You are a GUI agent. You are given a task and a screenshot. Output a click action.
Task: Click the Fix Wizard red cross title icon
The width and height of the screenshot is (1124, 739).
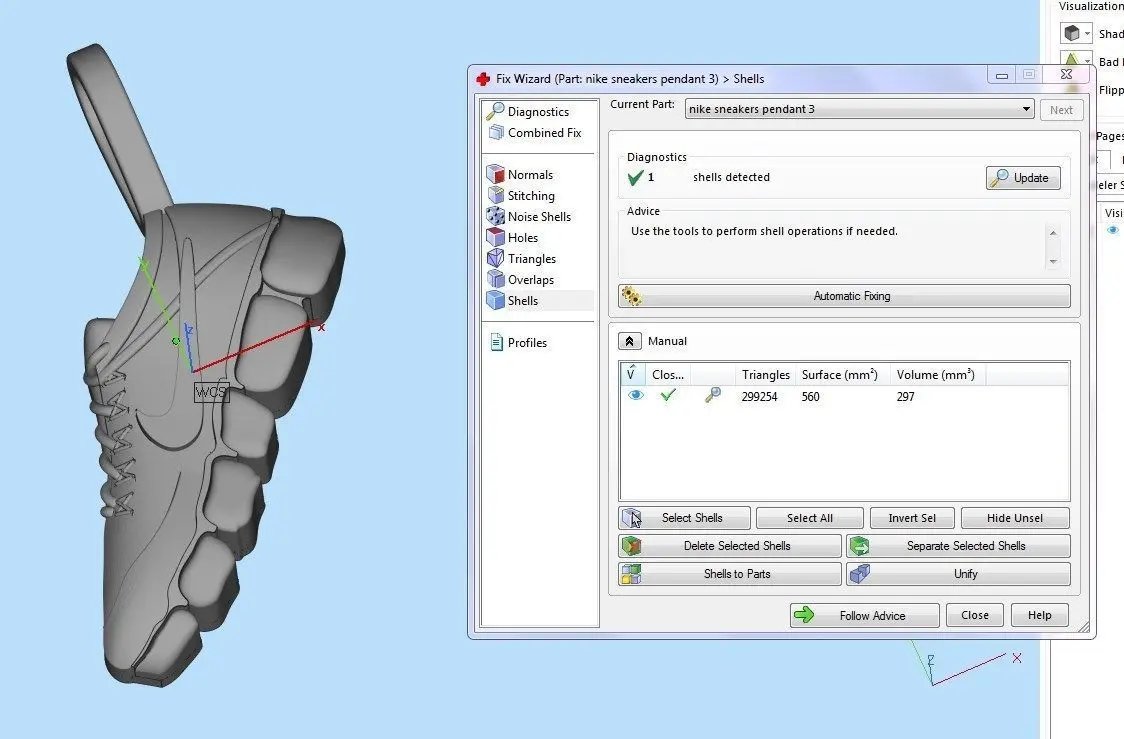(483, 79)
